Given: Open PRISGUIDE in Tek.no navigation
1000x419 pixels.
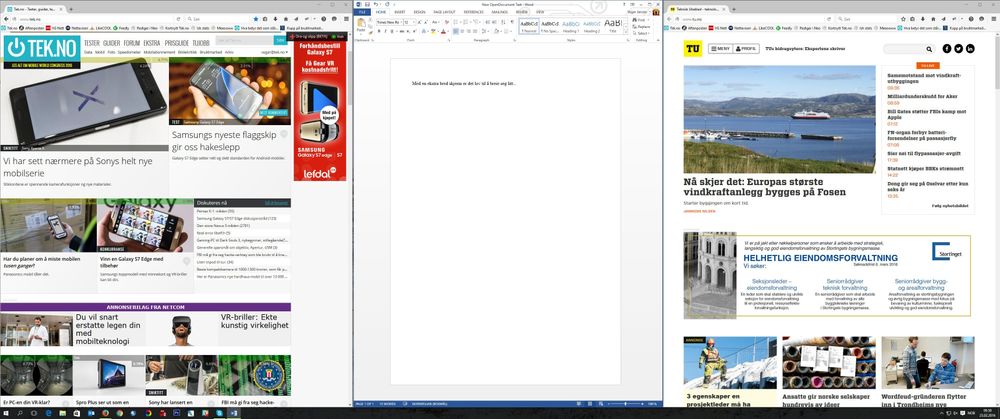Looking at the screenshot, I should coord(177,43).
